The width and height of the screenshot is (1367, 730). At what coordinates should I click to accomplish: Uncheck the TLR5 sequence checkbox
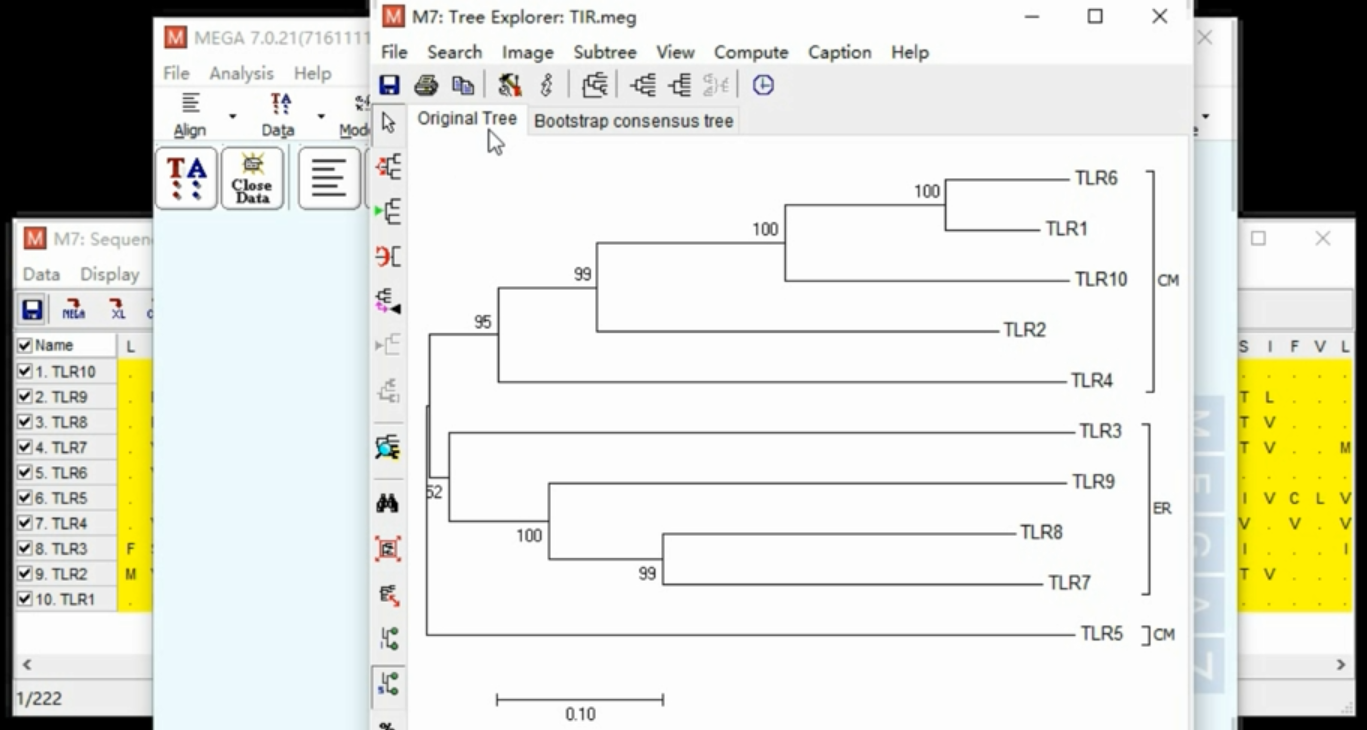25,498
